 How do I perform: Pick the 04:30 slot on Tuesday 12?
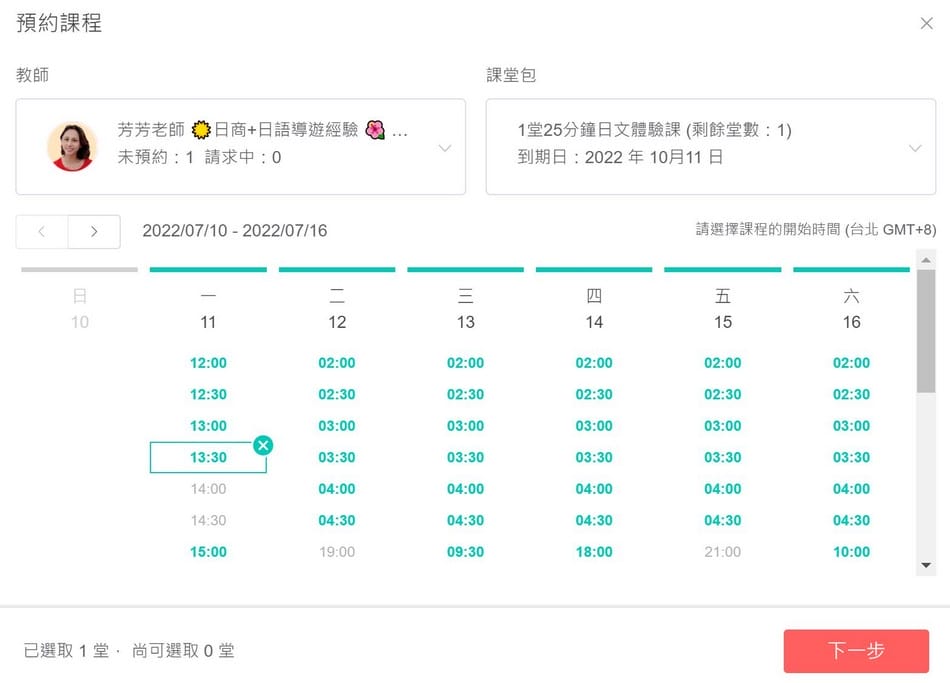point(337,521)
